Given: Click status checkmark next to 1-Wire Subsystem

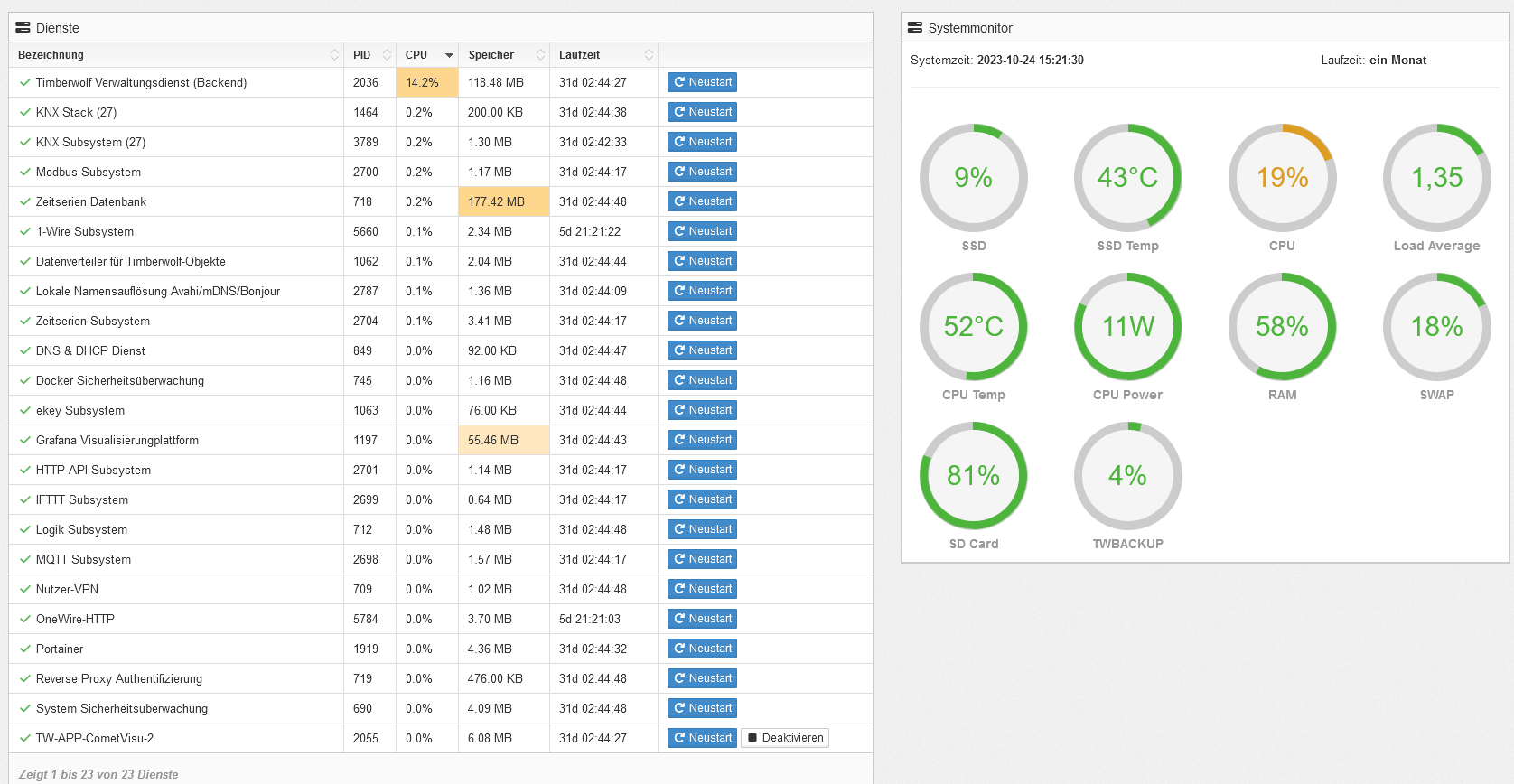Looking at the screenshot, I should (25, 231).
